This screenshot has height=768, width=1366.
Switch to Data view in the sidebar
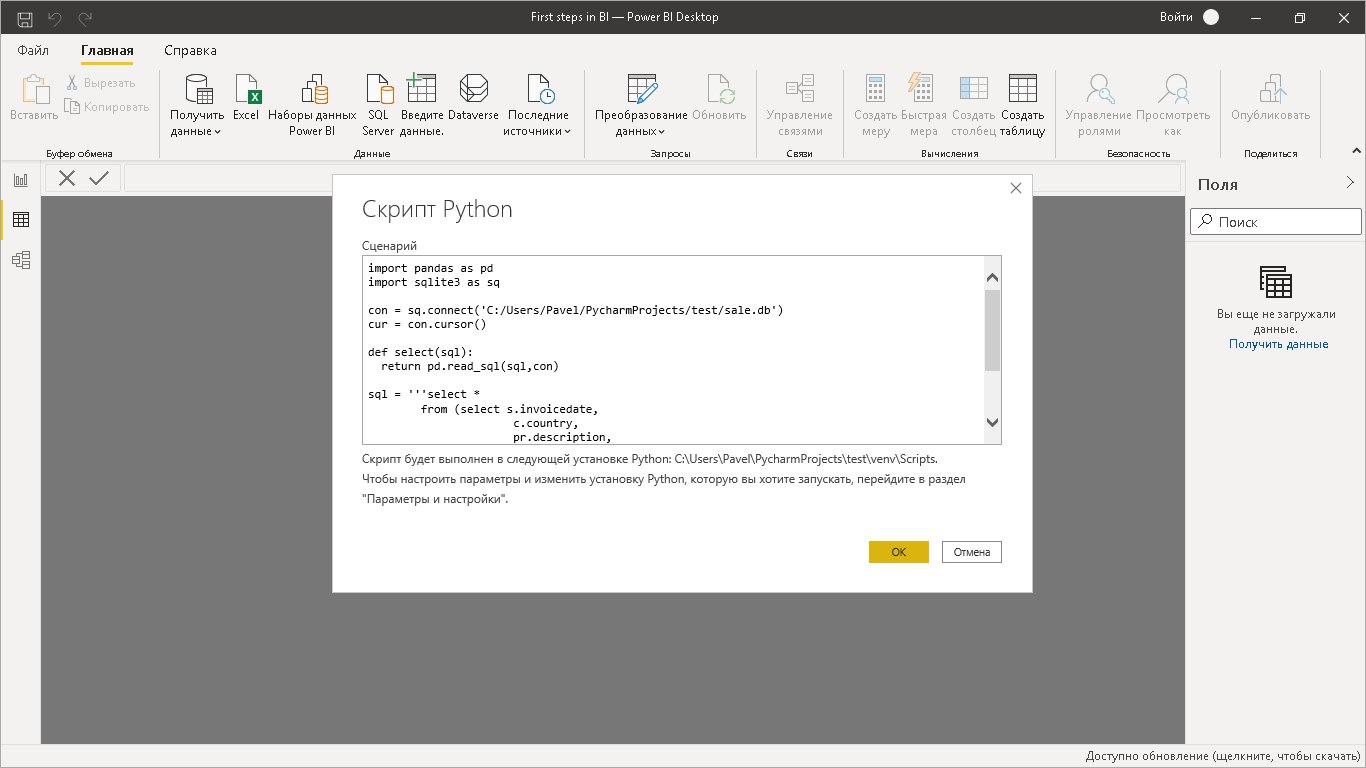click(x=21, y=220)
